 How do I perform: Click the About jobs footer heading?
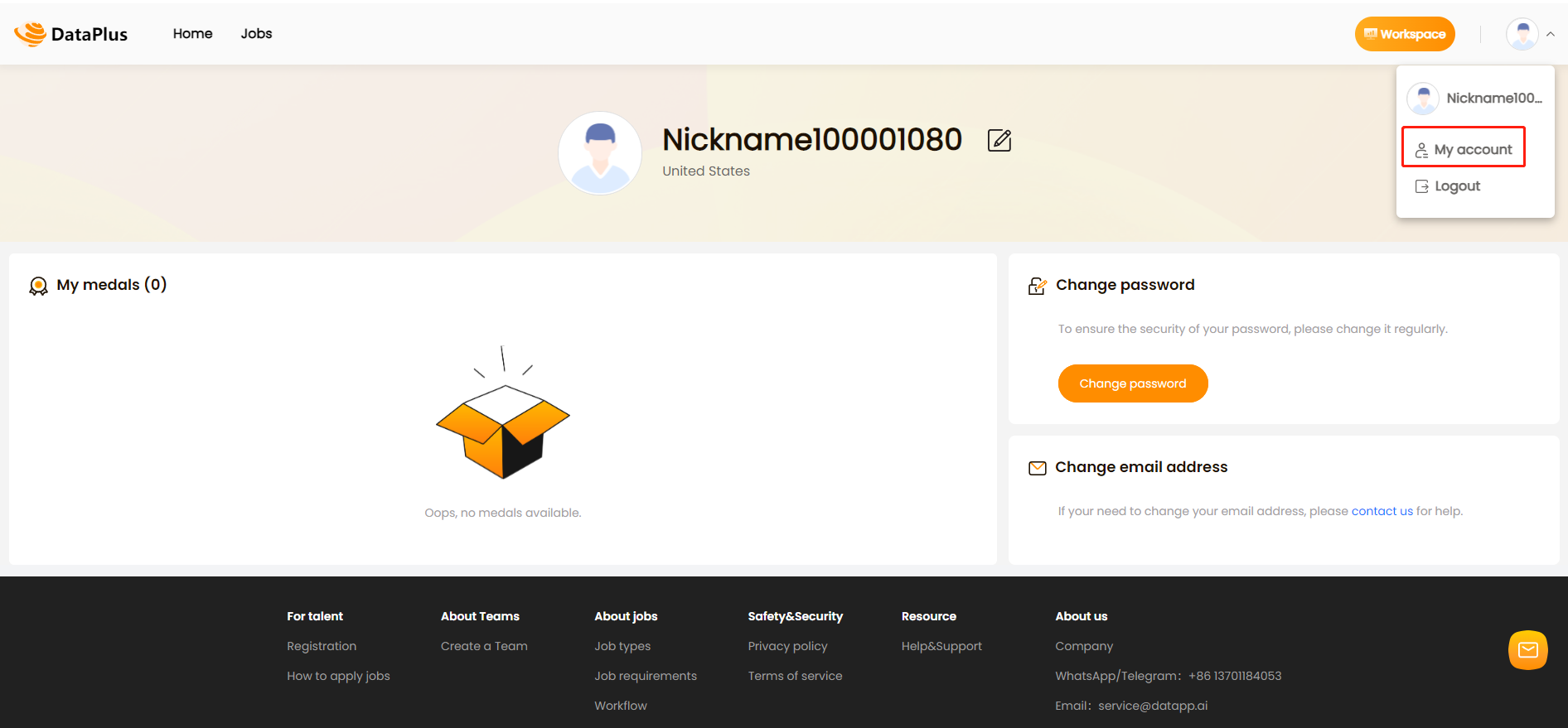point(626,616)
